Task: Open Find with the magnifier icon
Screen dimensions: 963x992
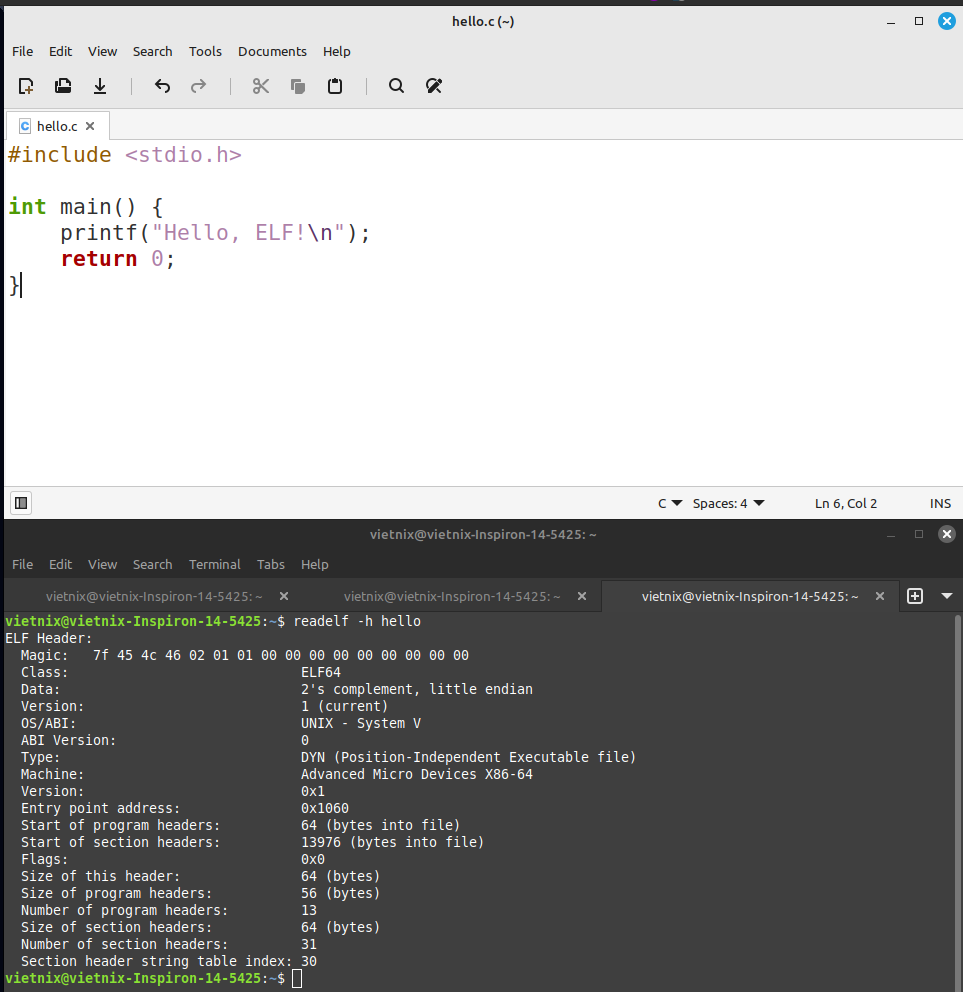Action: coord(396,86)
